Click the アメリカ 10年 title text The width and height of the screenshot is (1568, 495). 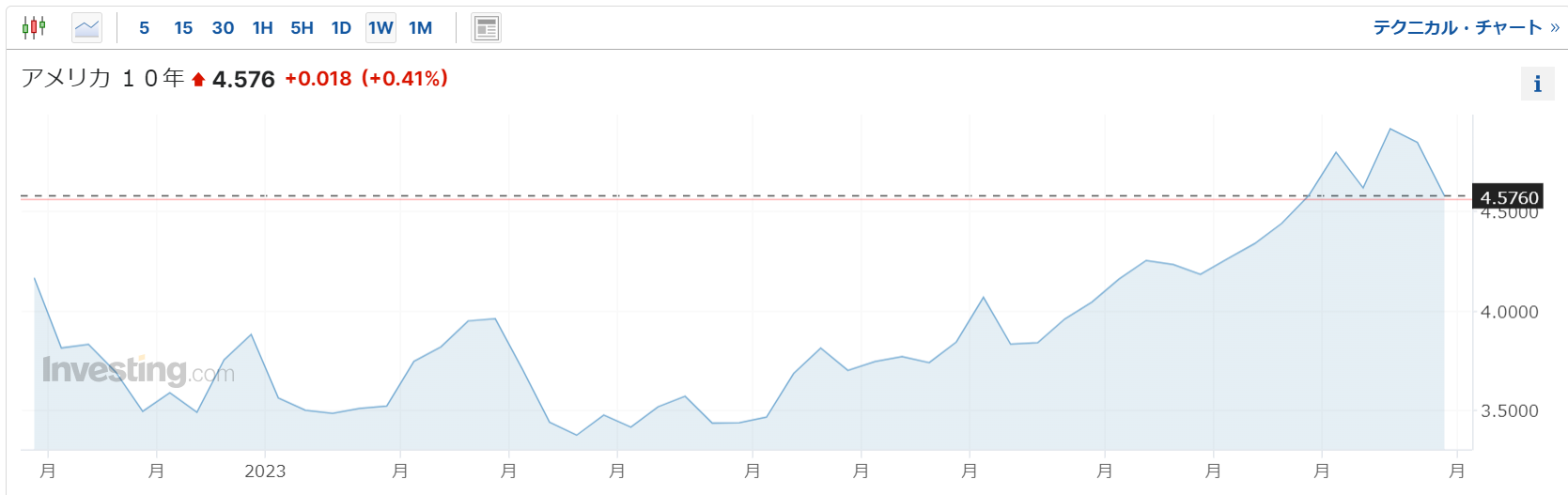(102, 78)
